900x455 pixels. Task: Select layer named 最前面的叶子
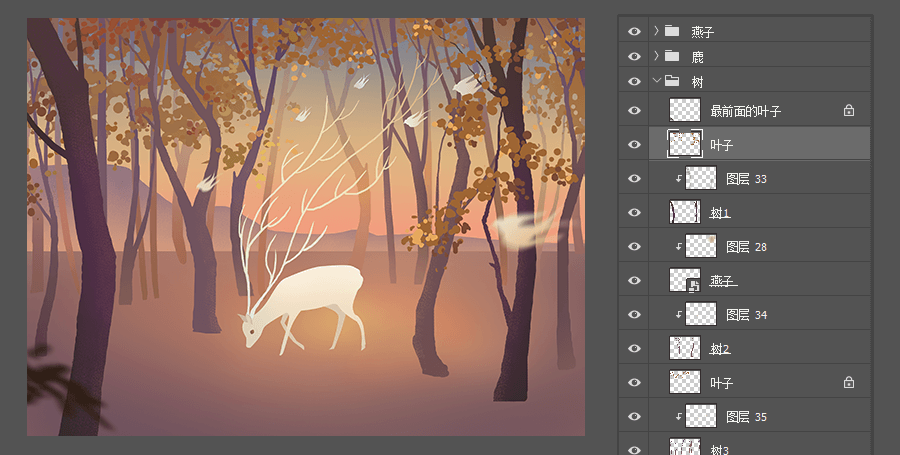(x=746, y=111)
